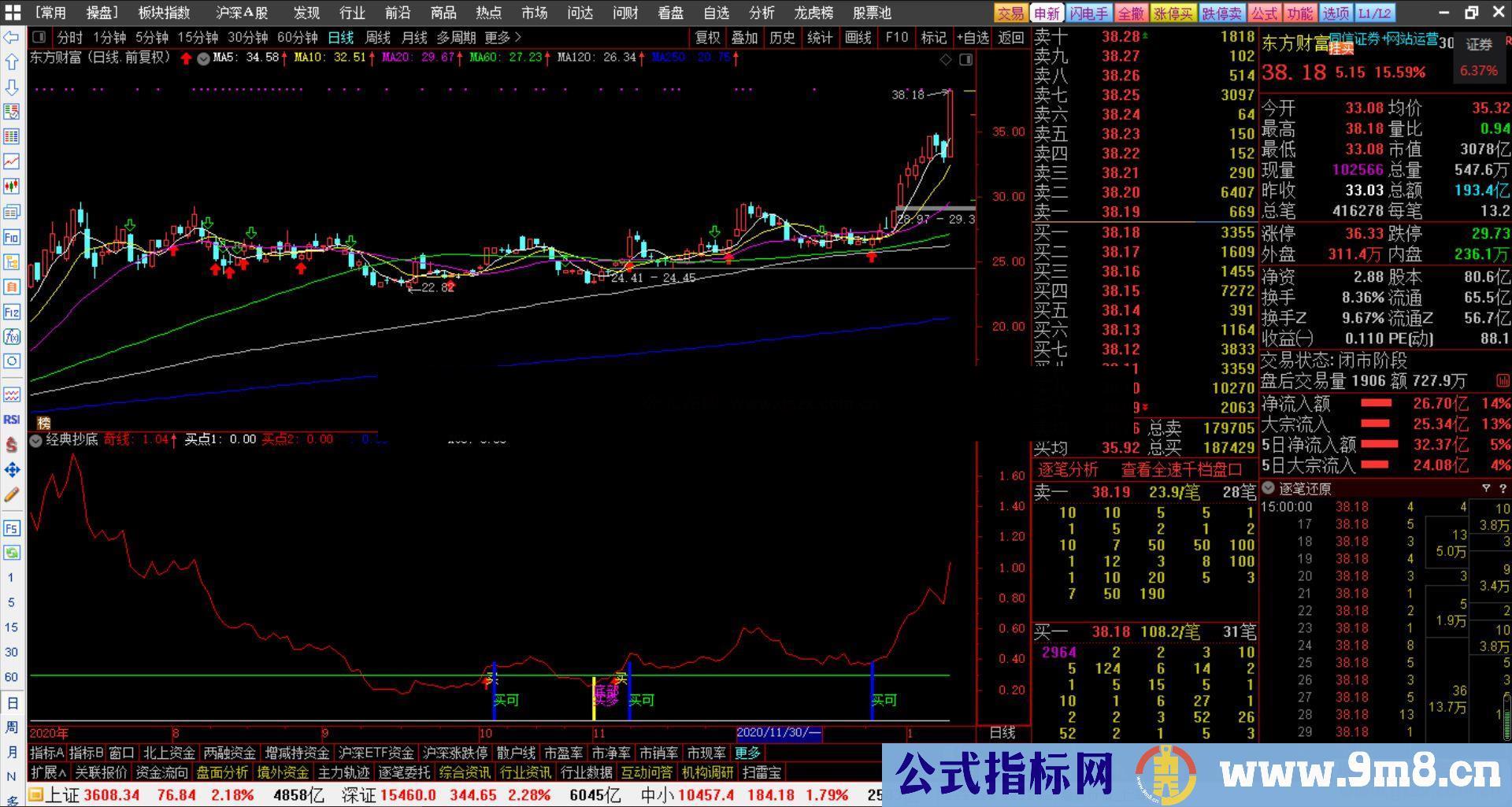The image size is (1512, 807).
Task: Click the F5 sidebar icon
Action: click(x=11, y=528)
